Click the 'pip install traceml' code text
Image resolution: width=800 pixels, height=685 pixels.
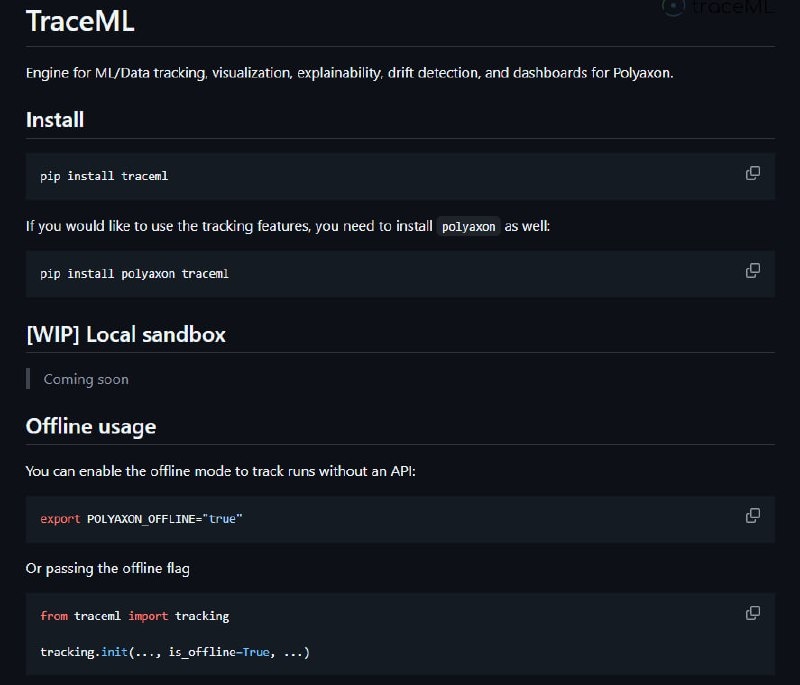click(104, 176)
